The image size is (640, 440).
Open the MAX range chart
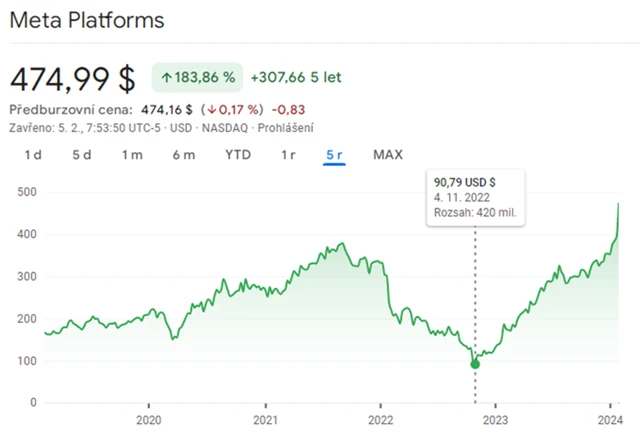point(388,155)
